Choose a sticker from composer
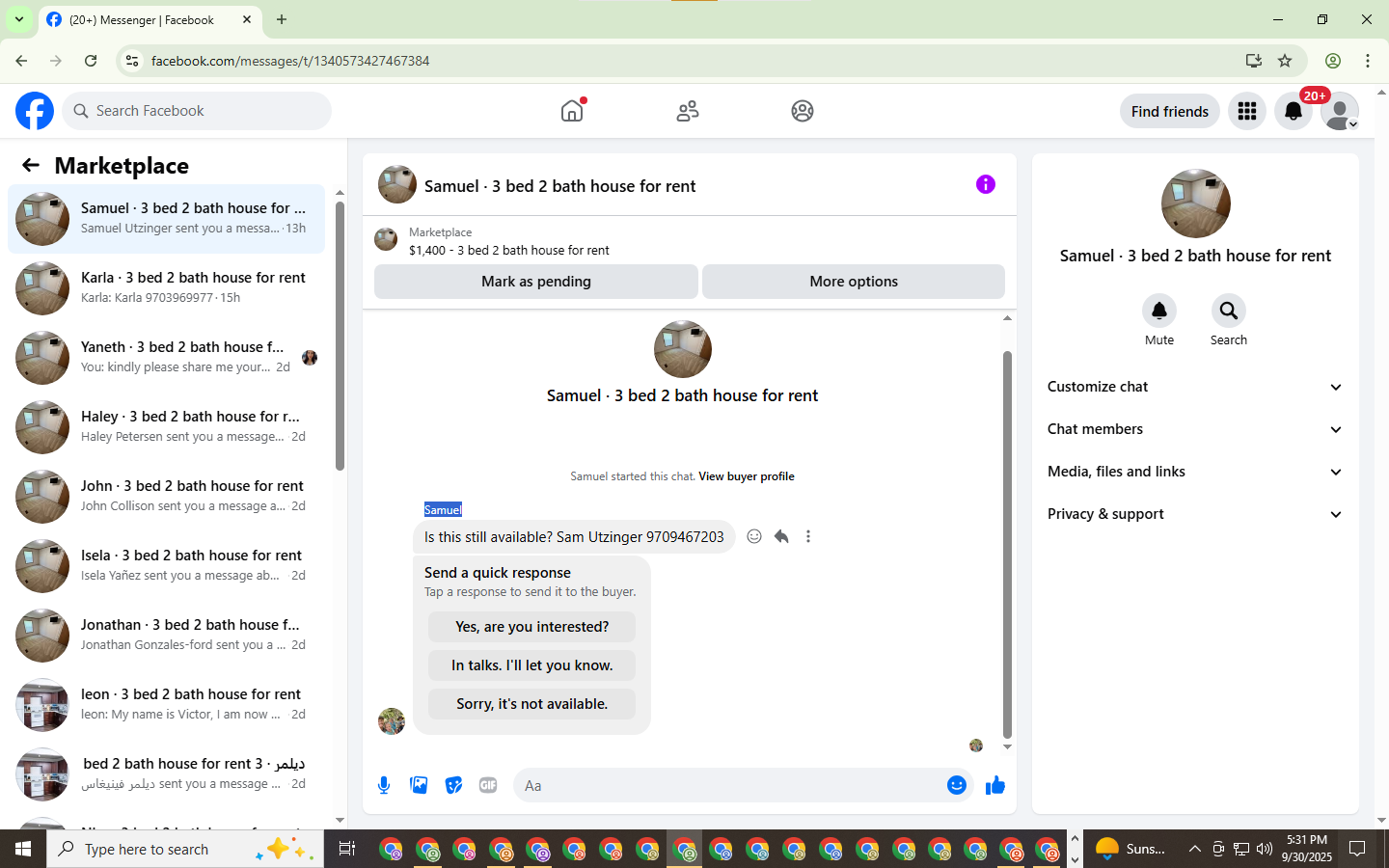Viewport: 1389px width, 868px height. coord(453,785)
